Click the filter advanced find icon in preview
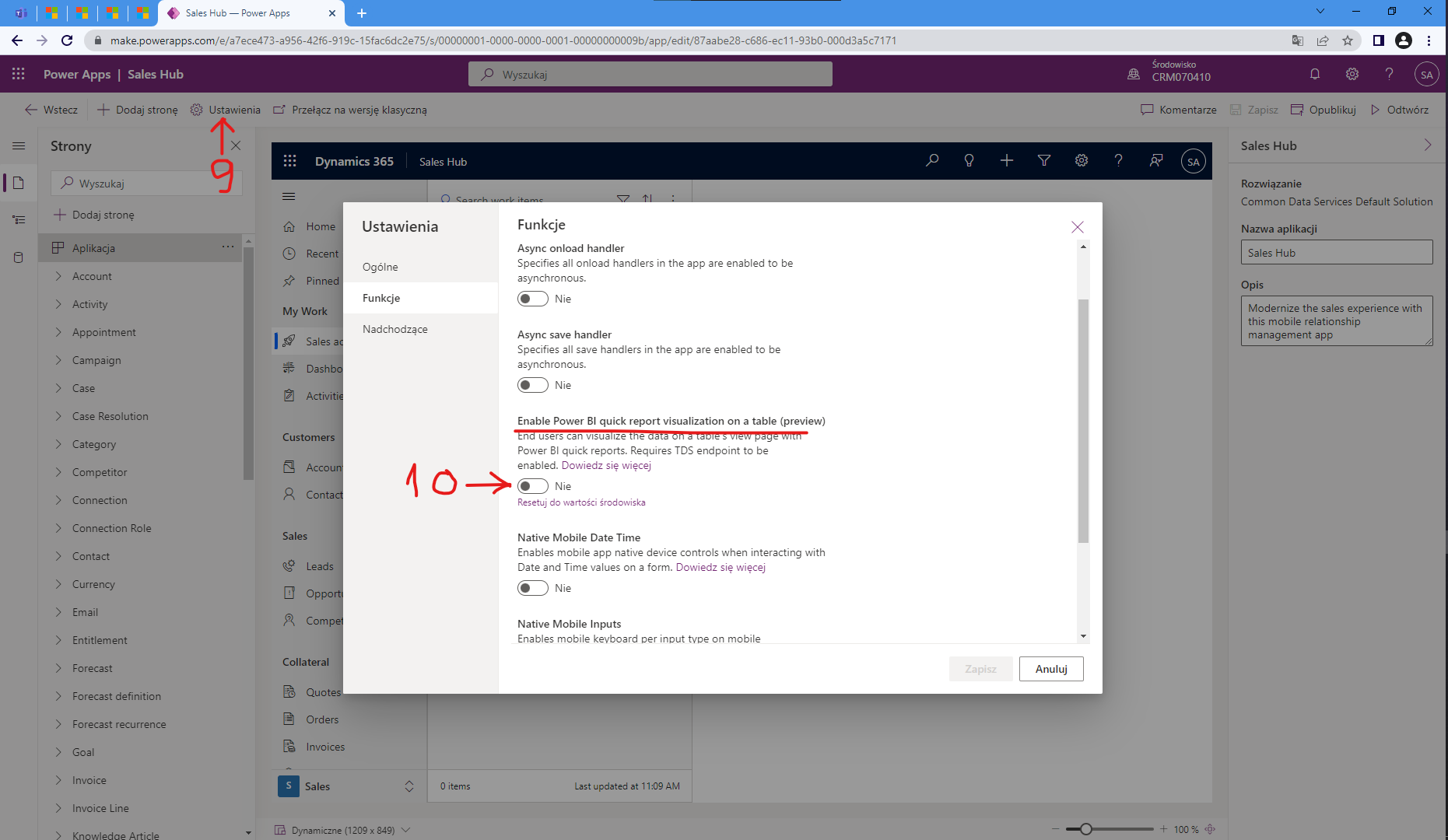 coord(1044,160)
